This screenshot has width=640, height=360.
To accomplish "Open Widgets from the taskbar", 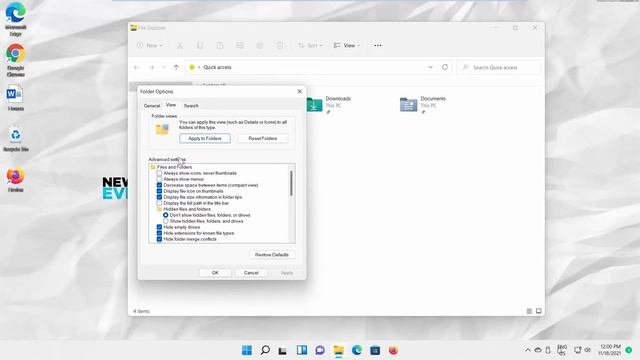I will coord(302,350).
